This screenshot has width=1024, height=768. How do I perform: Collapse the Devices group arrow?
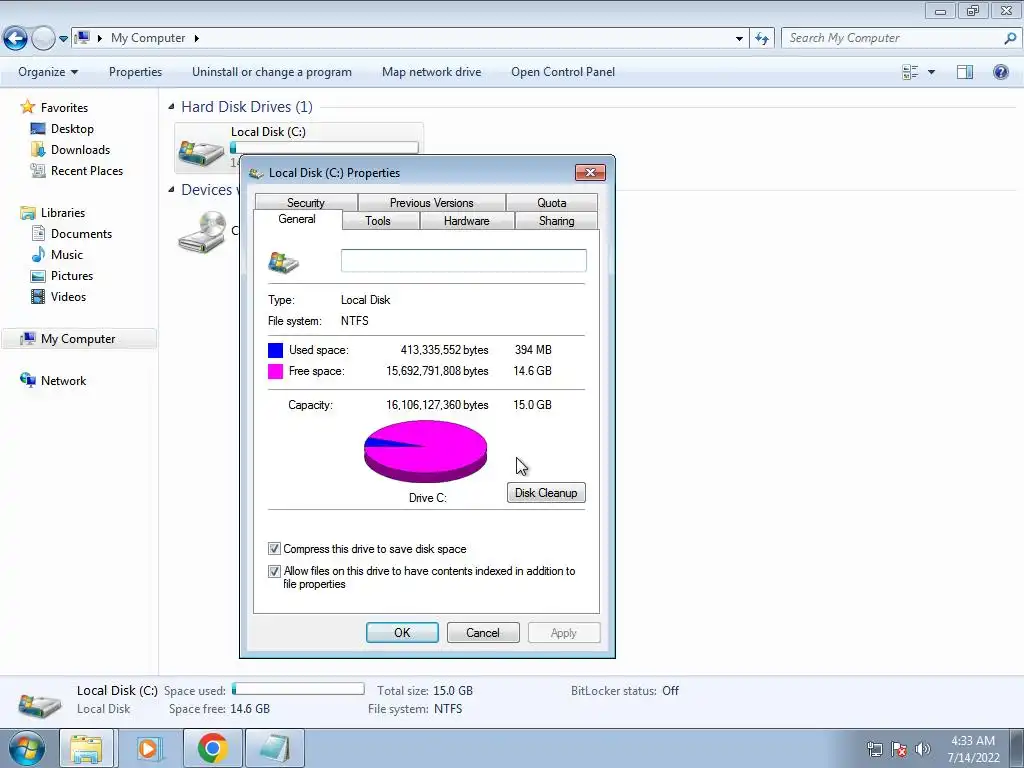tap(171, 189)
